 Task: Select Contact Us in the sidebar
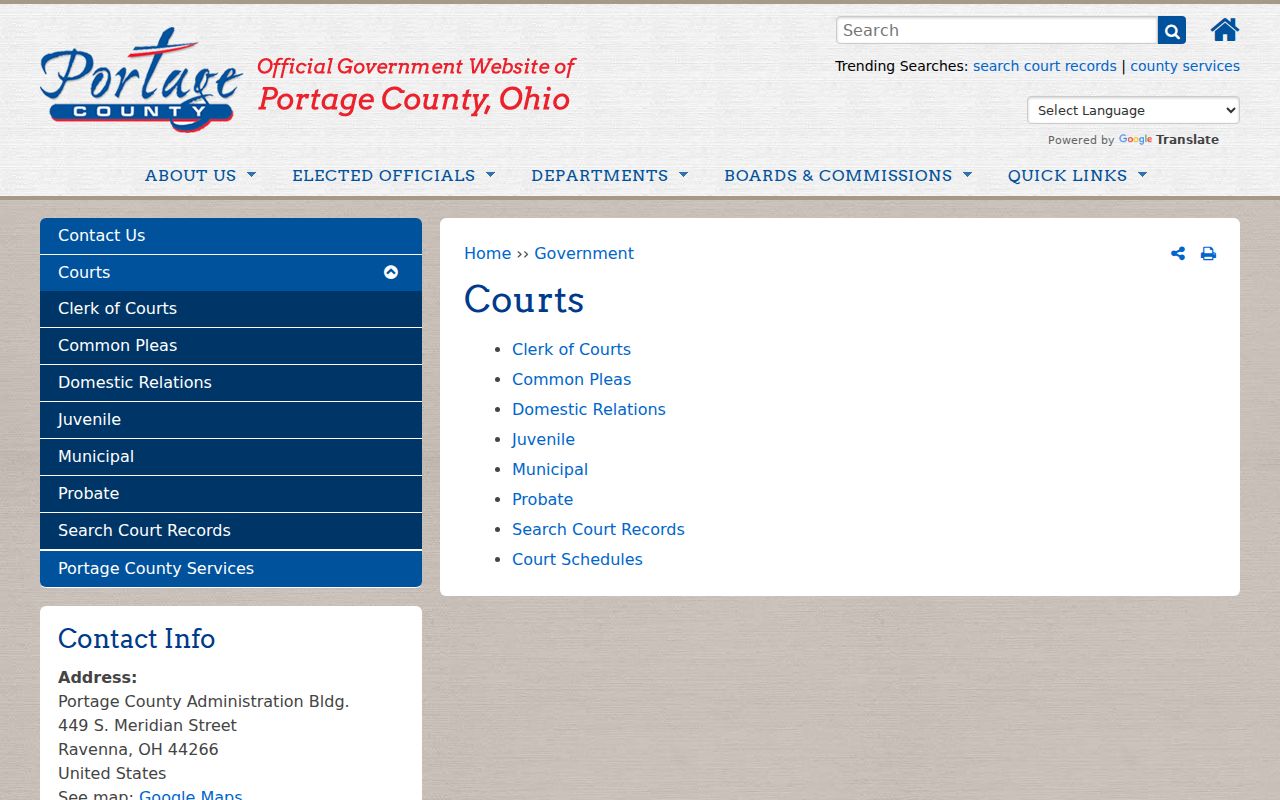[x=231, y=236]
